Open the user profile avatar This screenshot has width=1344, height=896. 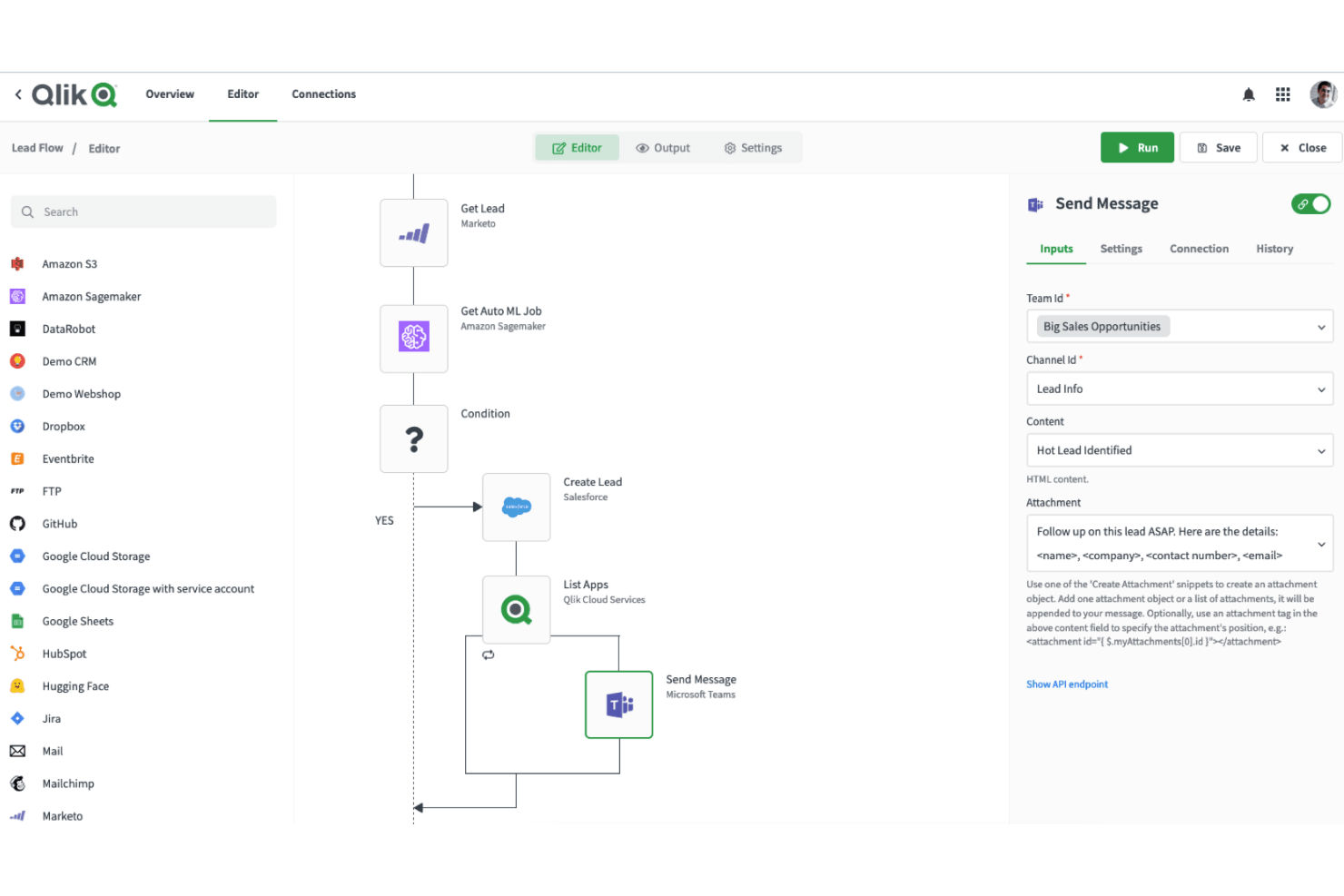pyautogui.click(x=1323, y=94)
